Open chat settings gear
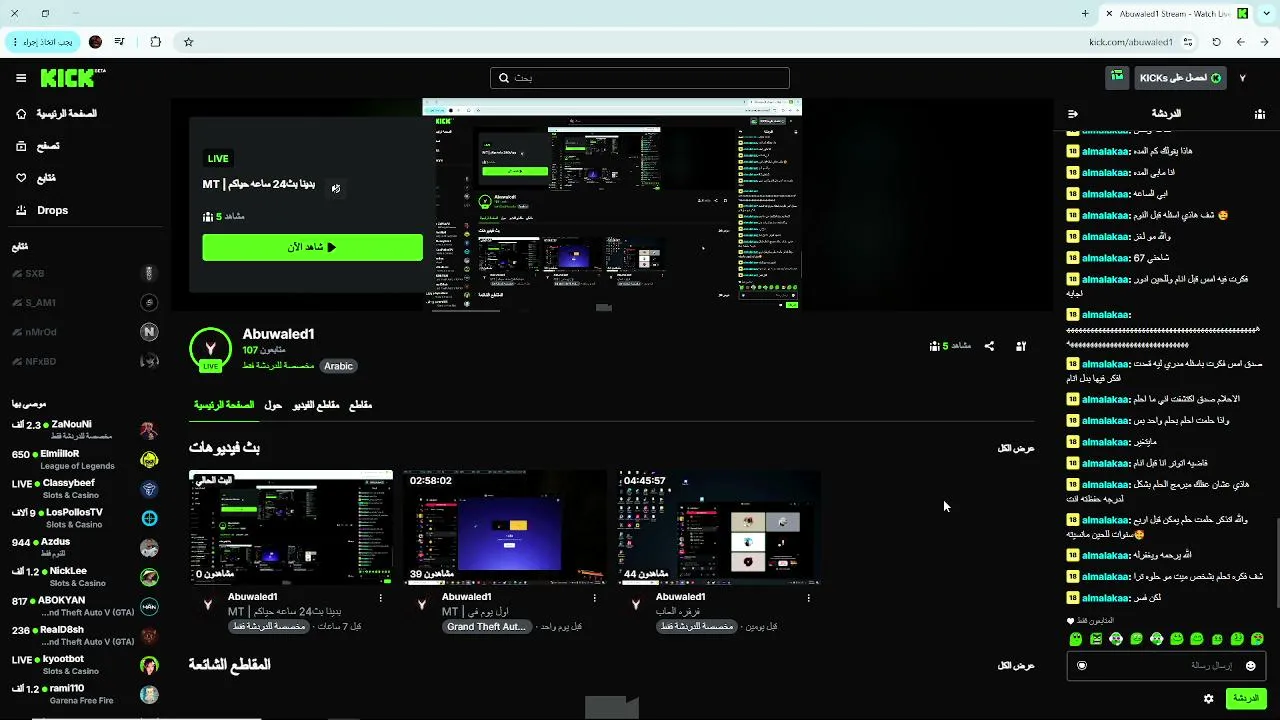 (1209, 698)
